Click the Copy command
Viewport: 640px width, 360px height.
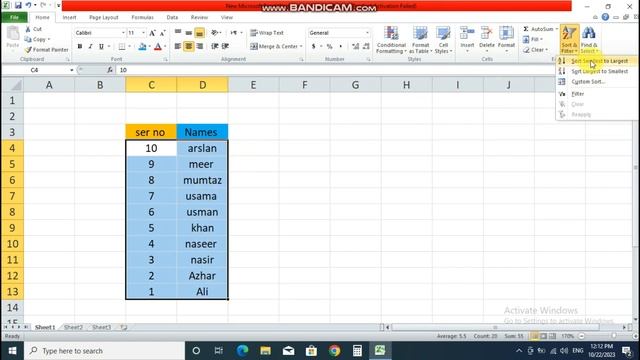[37, 40]
